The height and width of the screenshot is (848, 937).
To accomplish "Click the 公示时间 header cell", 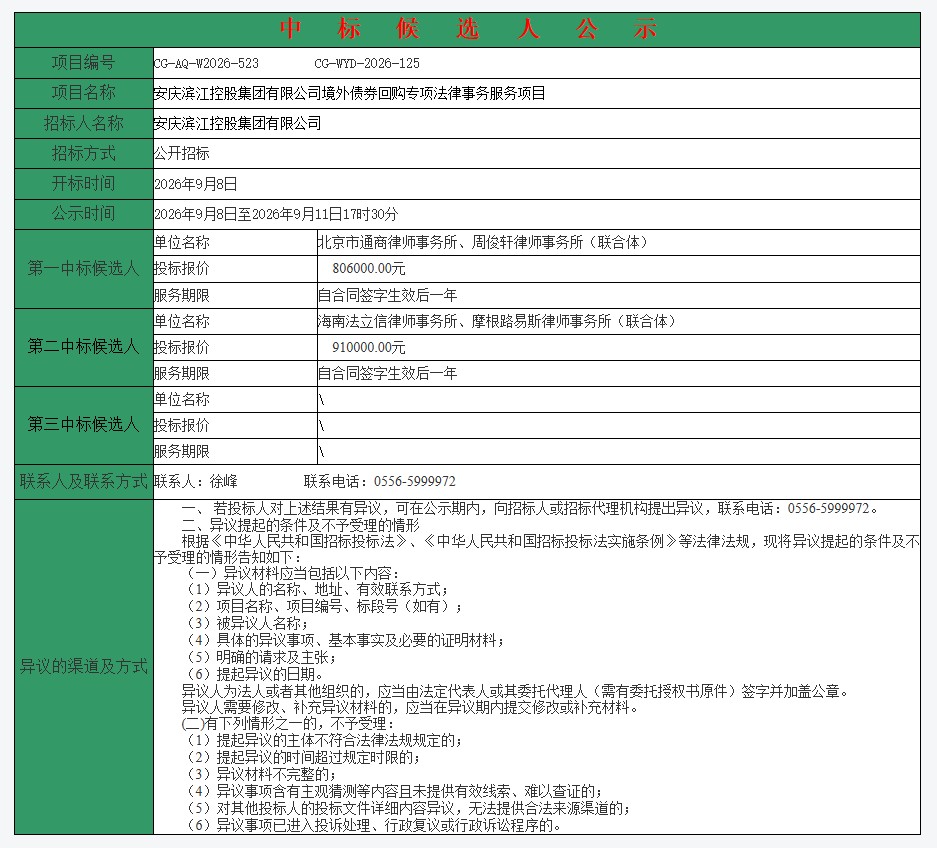I will (84, 214).
